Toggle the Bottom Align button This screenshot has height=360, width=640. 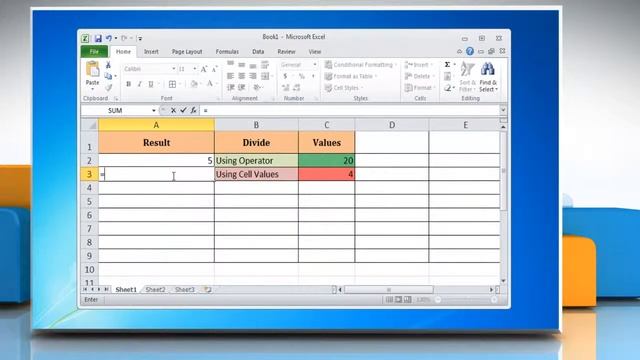[x=253, y=65]
